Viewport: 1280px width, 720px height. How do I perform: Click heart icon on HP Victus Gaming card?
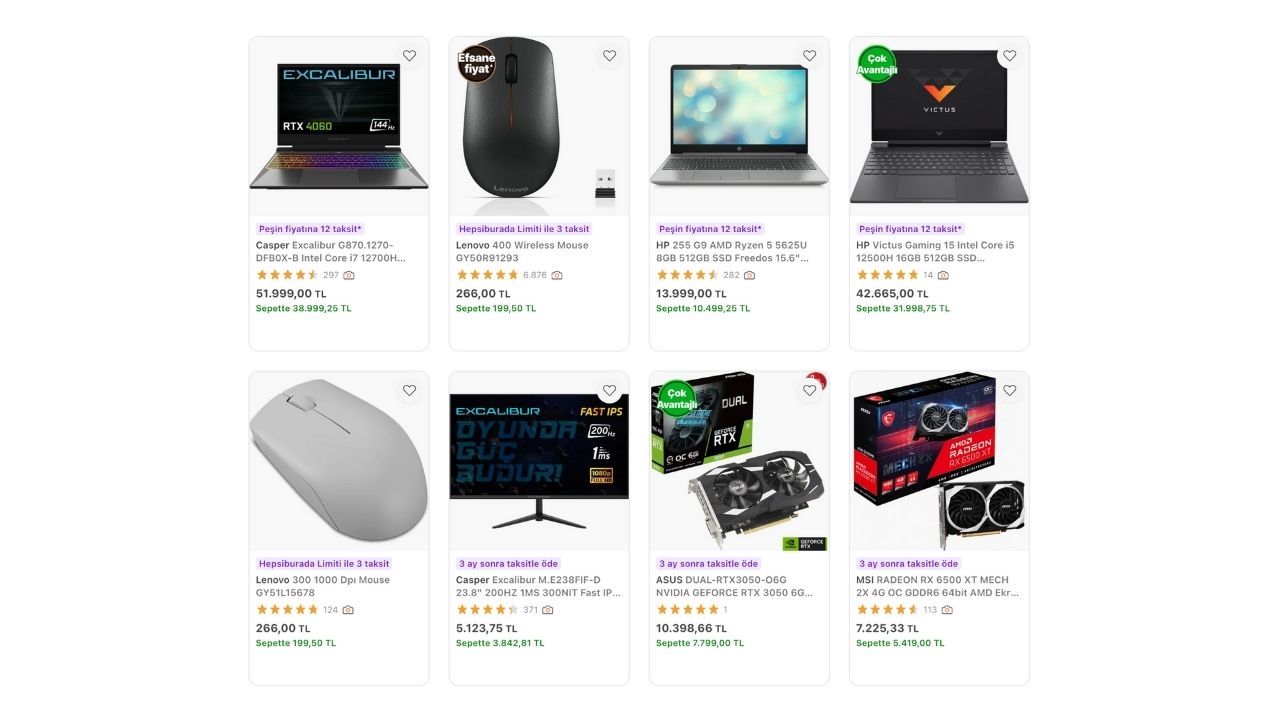coord(1009,56)
